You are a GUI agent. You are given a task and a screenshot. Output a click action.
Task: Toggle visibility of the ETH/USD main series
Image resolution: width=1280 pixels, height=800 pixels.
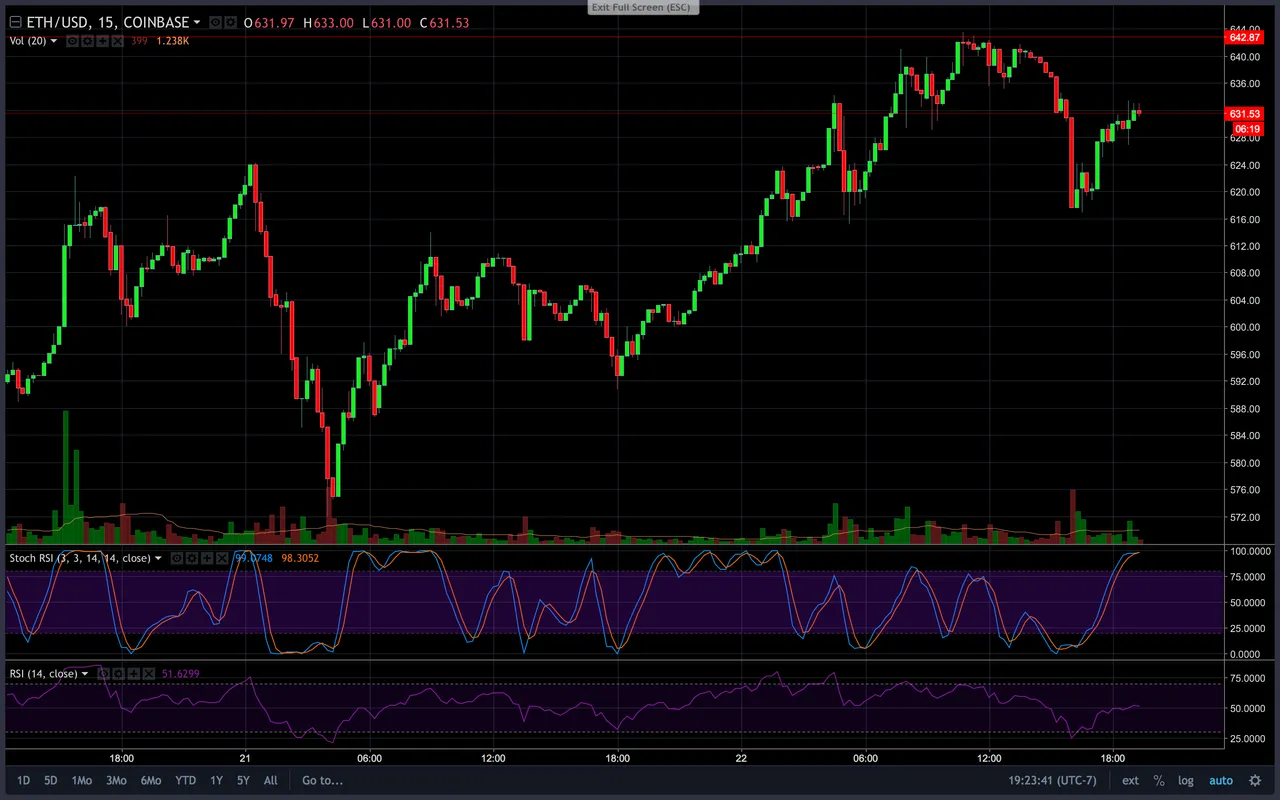click(x=215, y=22)
